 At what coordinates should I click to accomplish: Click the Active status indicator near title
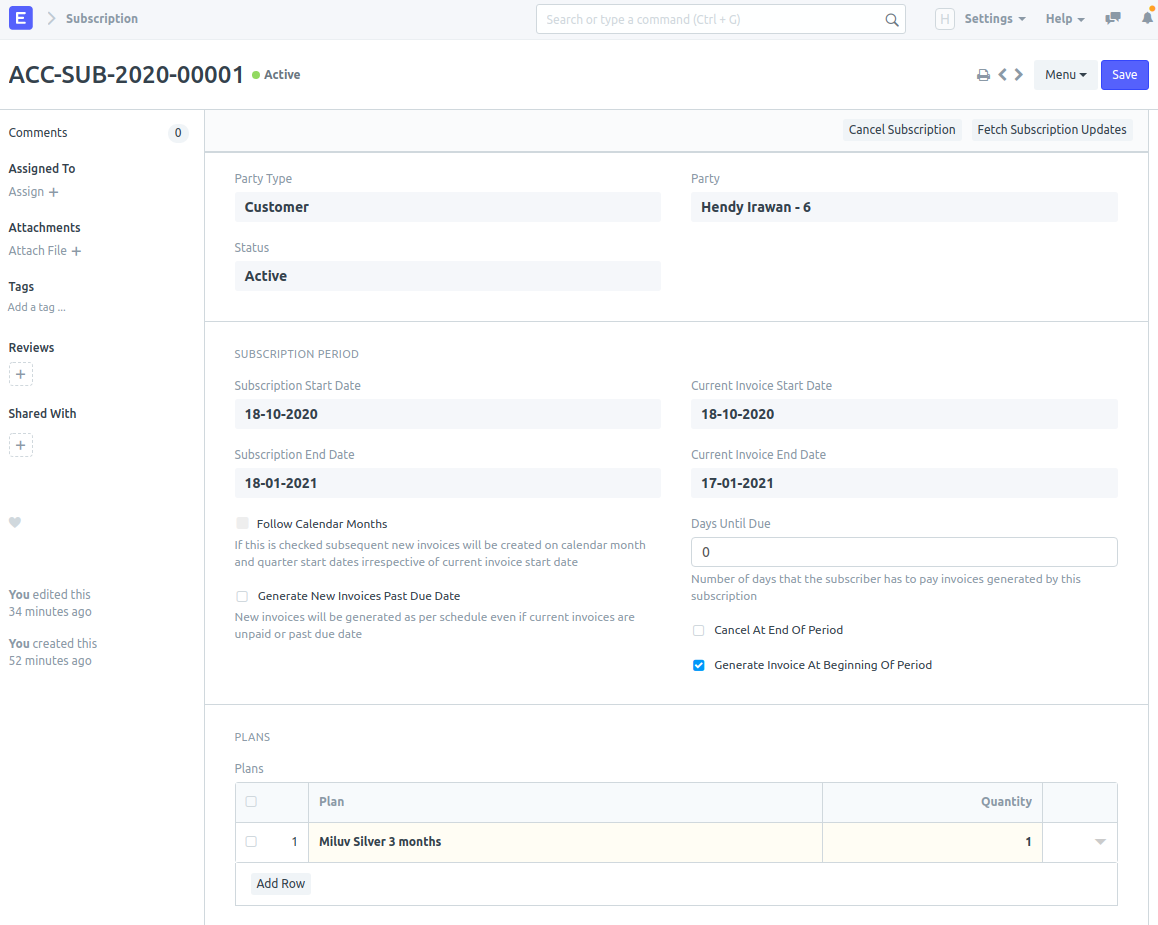coord(276,75)
